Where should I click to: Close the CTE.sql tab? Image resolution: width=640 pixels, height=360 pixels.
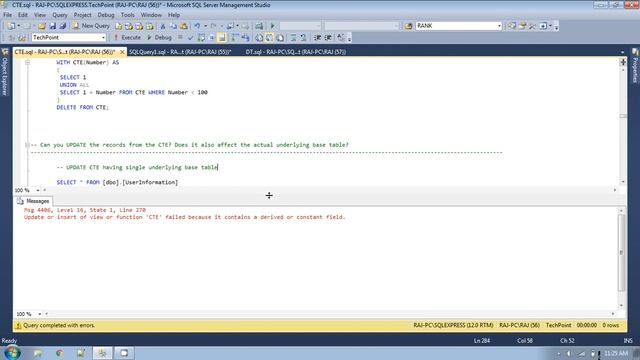[122, 52]
